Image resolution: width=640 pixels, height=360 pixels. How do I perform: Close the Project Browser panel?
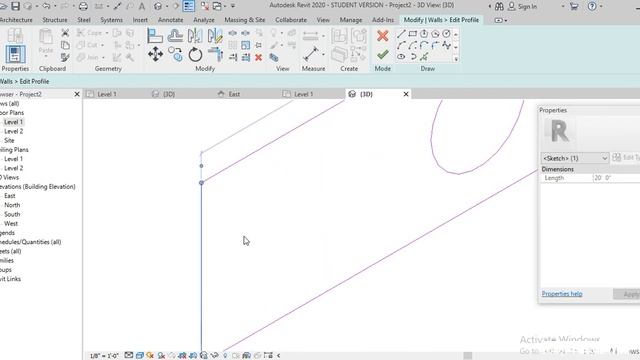[x=77, y=94]
